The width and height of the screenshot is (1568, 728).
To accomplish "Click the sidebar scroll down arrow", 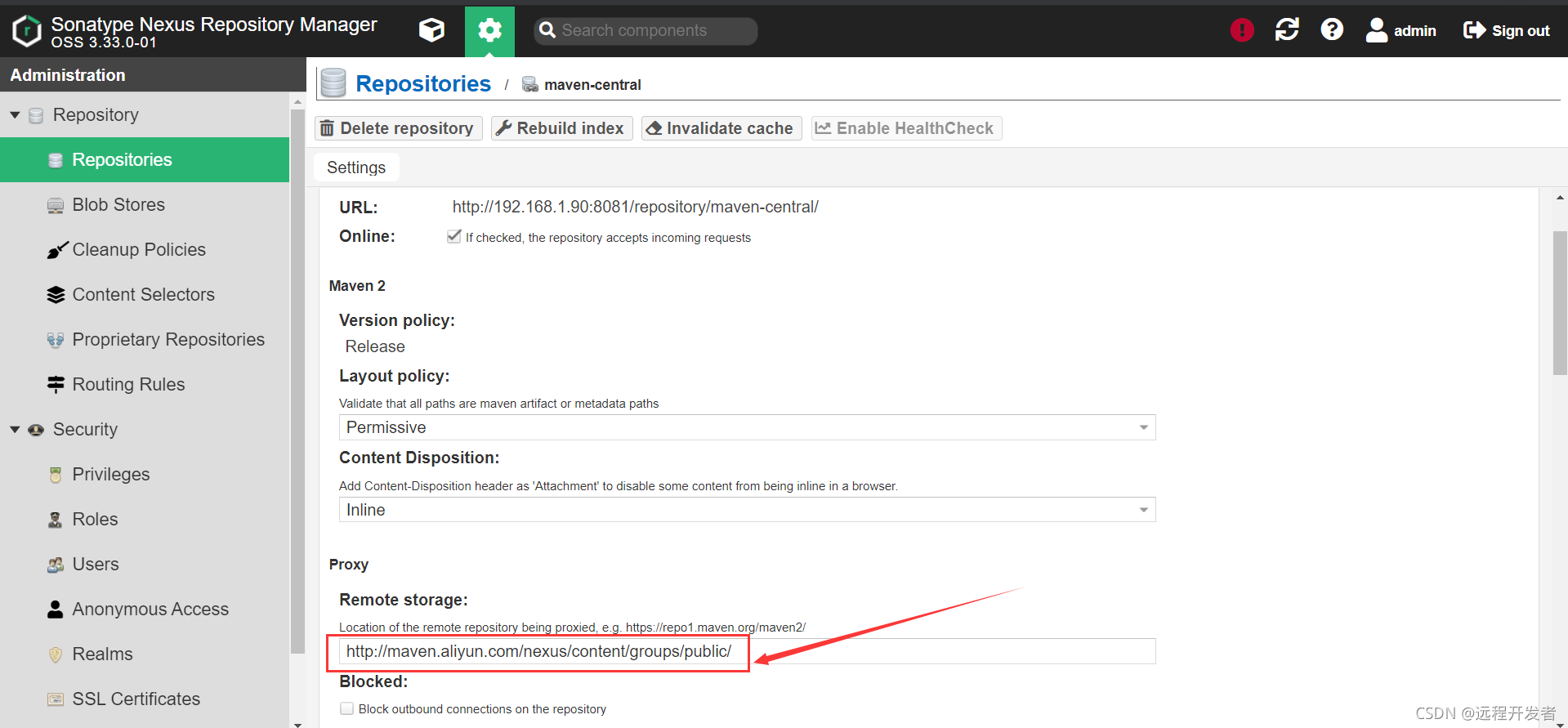I will [x=297, y=723].
